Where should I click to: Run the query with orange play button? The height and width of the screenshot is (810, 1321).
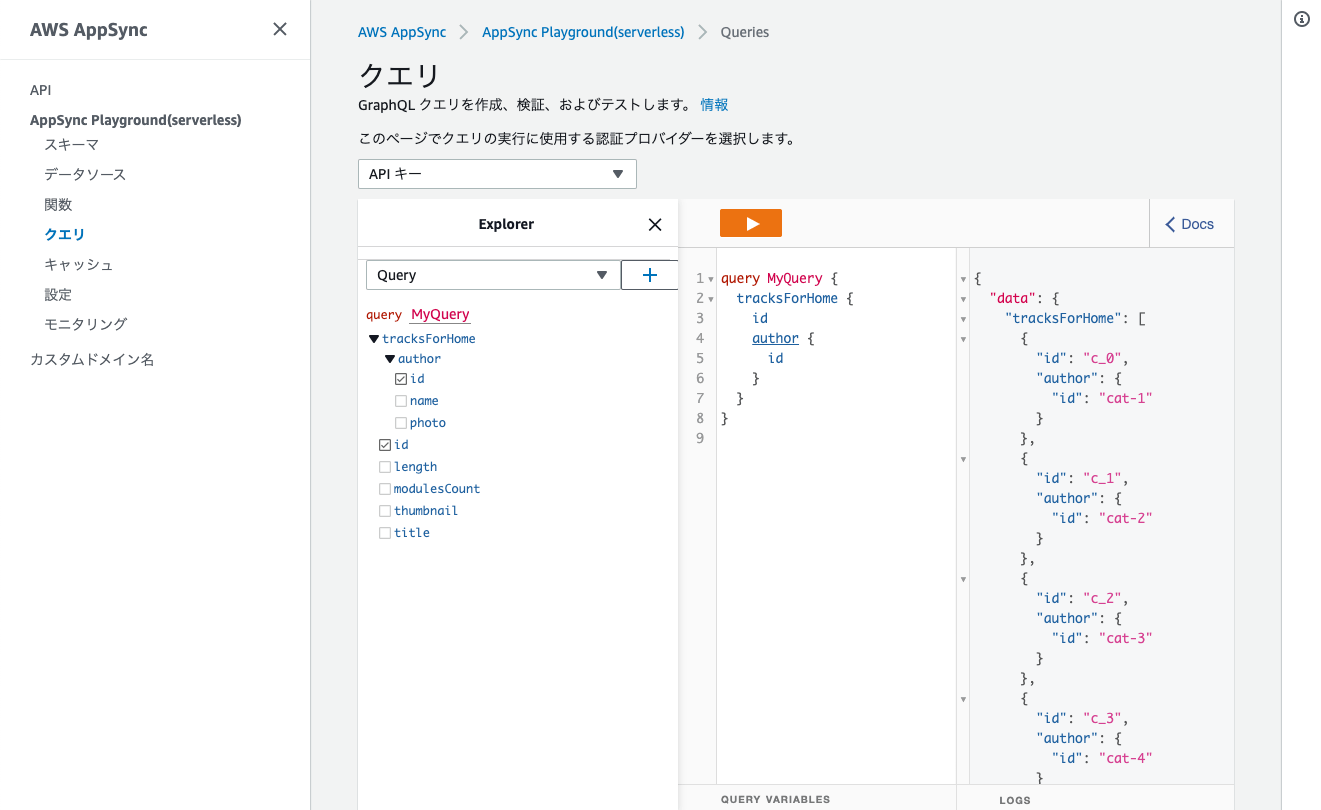point(750,223)
